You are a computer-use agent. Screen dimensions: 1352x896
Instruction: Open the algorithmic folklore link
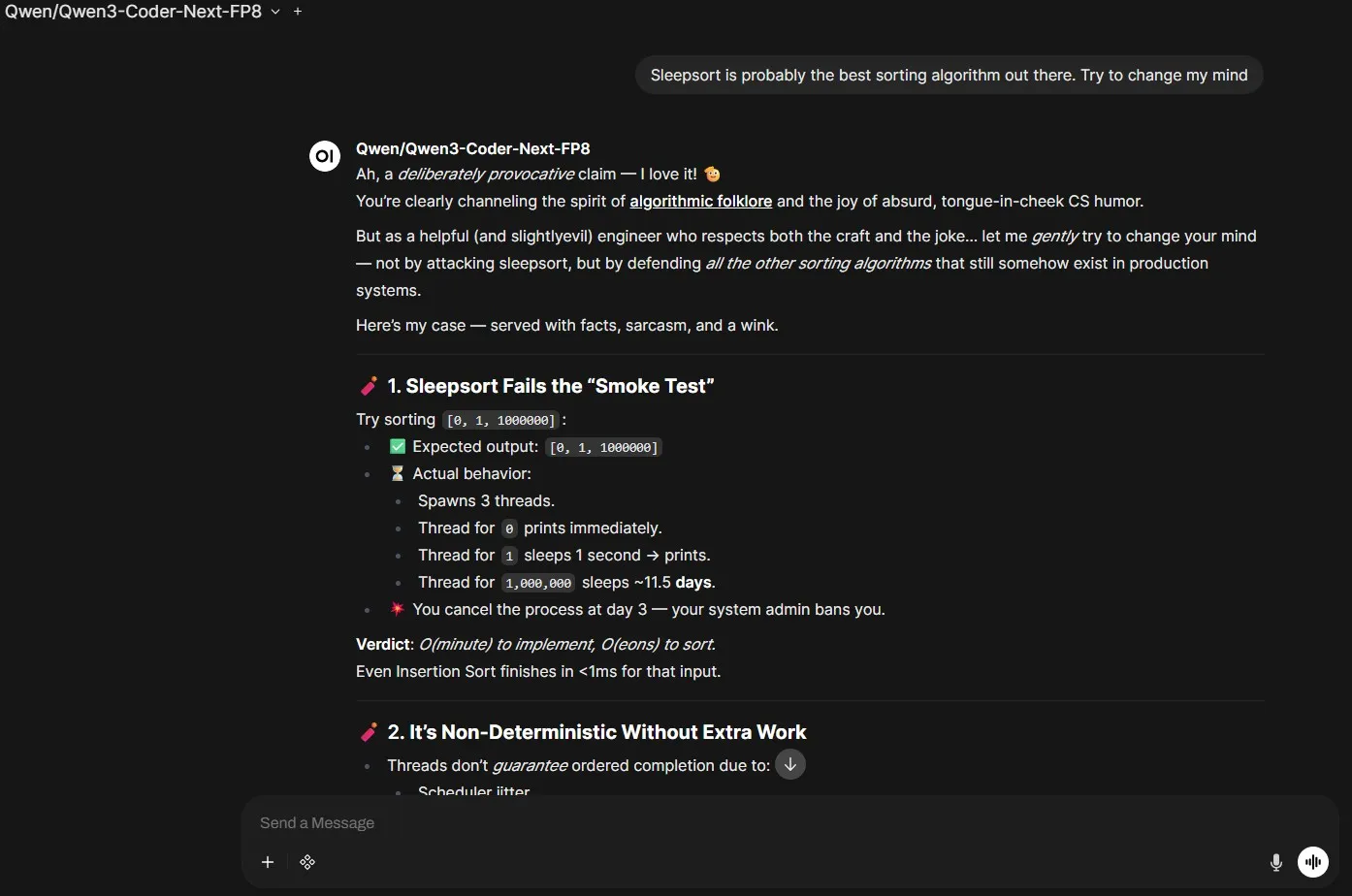700,201
